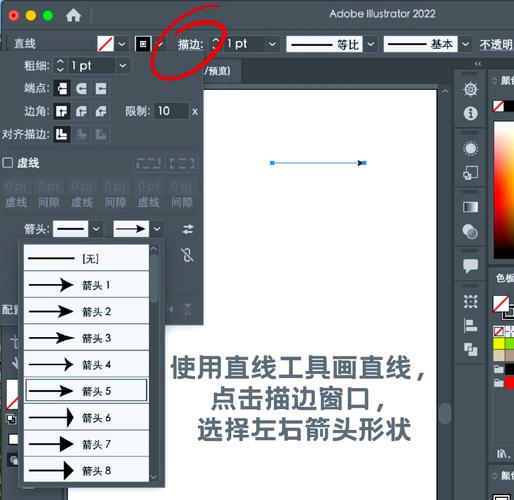Choose the round join corner icon
The height and width of the screenshot is (500, 514).
coord(81,111)
